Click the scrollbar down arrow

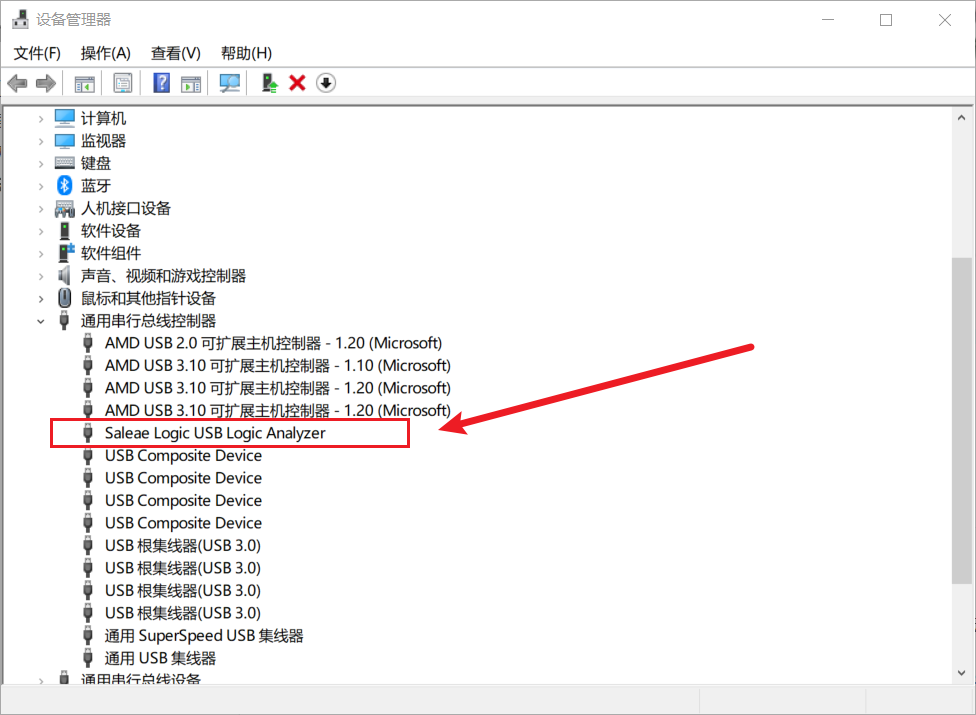coord(962,673)
